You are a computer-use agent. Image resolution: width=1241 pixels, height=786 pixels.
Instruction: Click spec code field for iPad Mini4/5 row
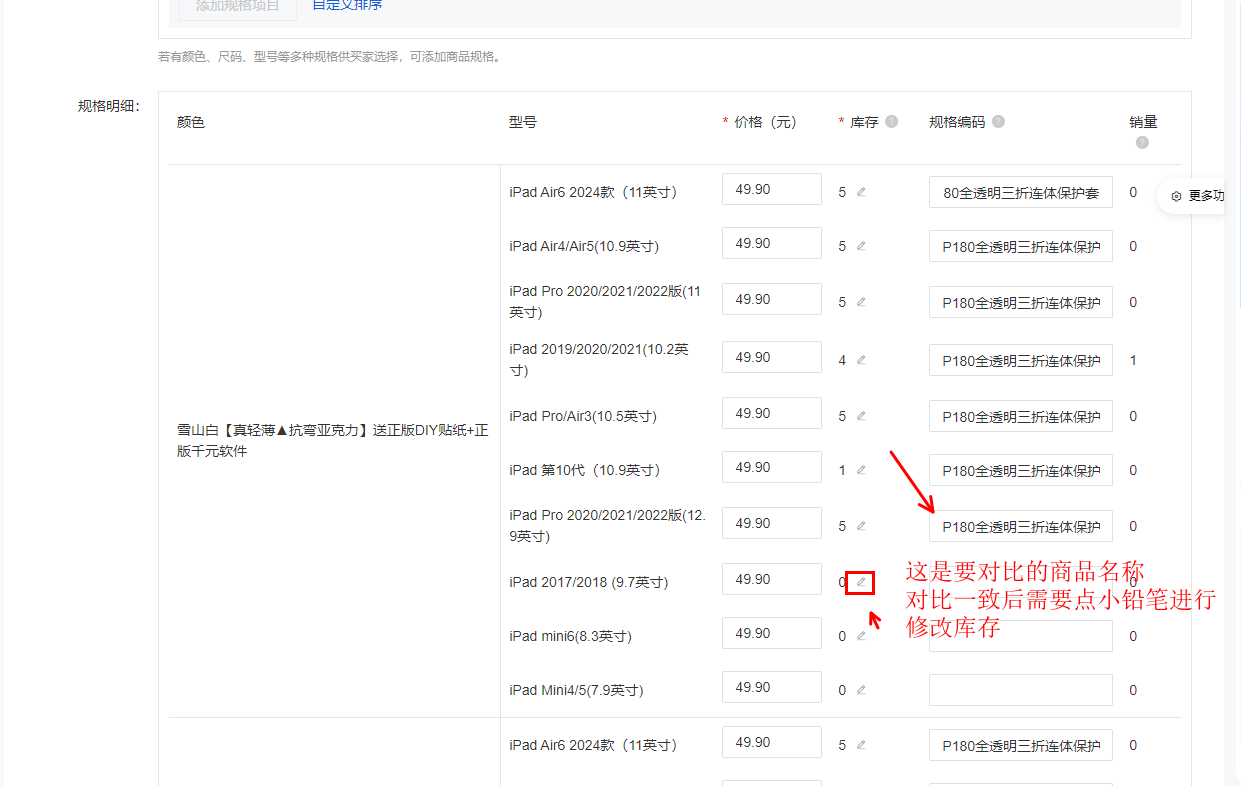[1021, 690]
